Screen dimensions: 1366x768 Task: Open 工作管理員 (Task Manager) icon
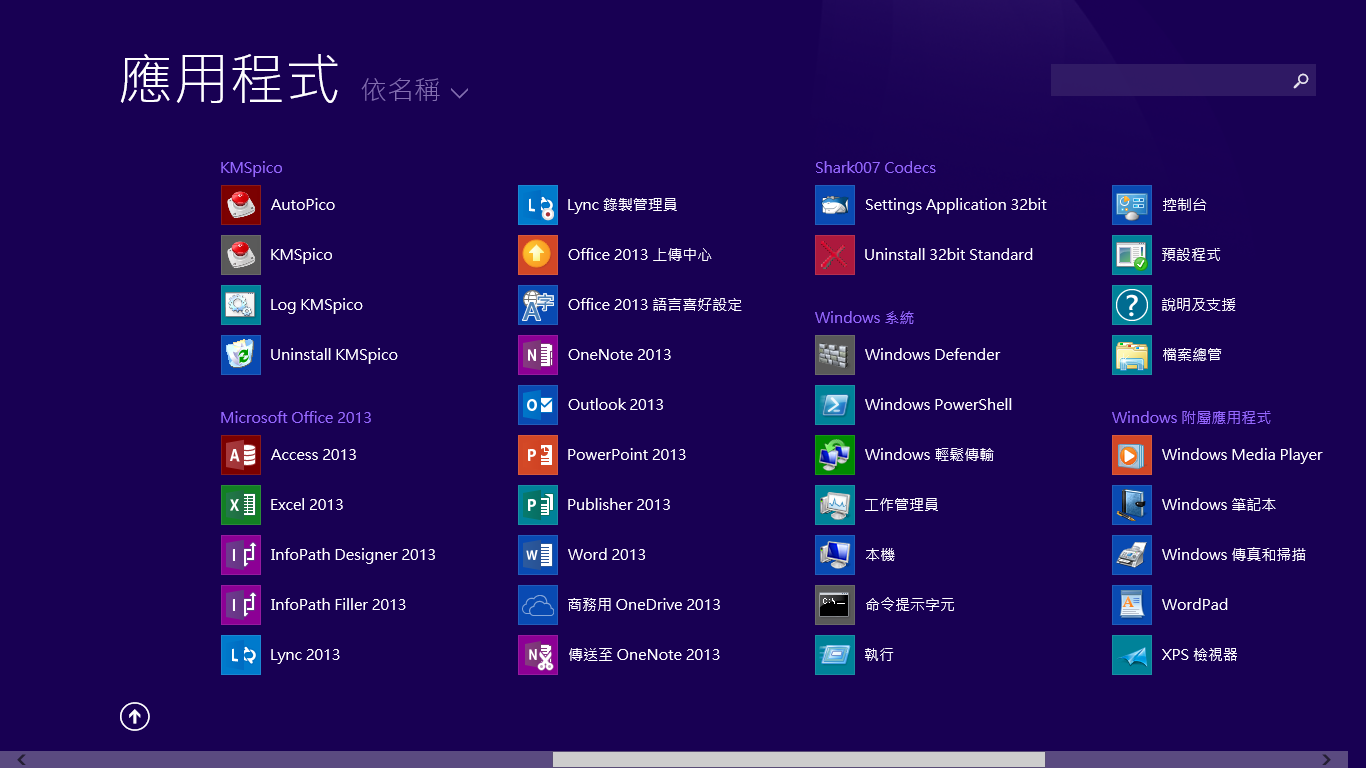835,505
